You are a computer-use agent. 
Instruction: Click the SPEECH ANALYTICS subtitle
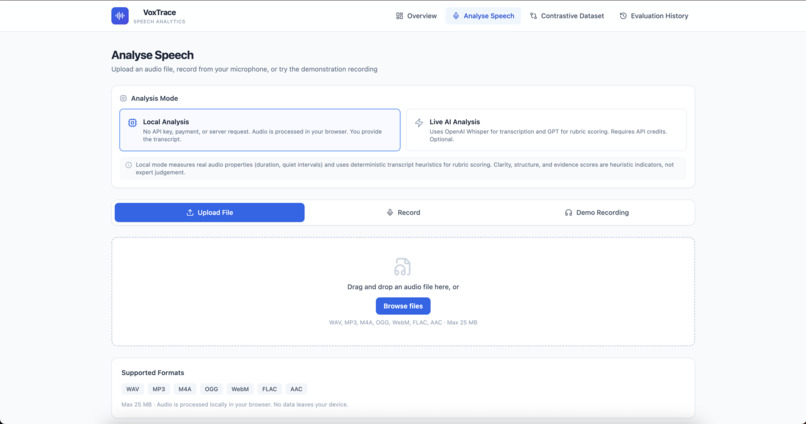coord(159,22)
